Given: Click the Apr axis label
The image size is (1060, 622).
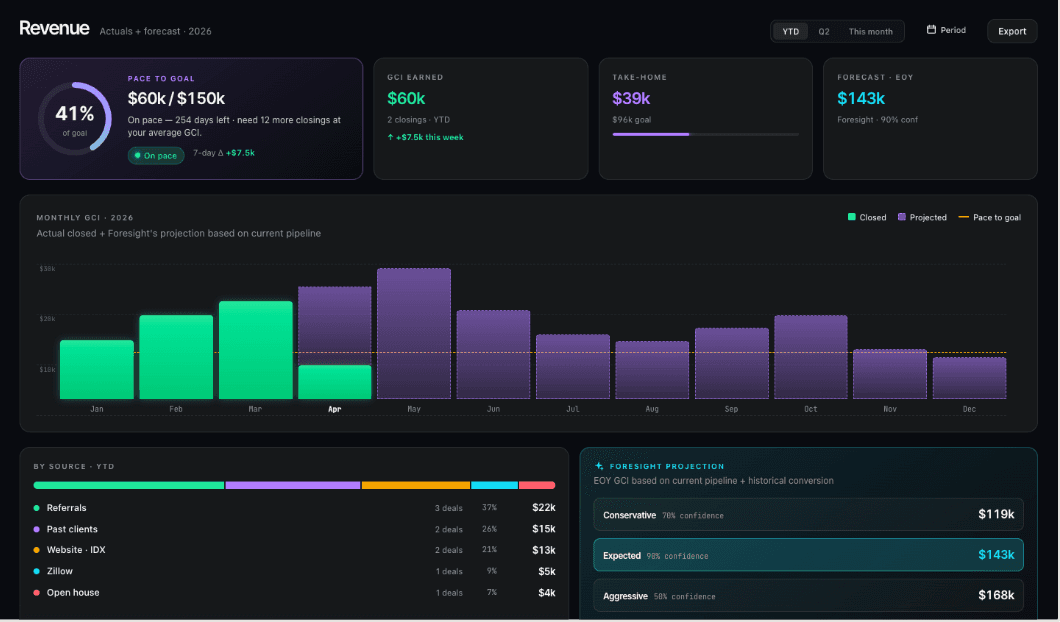Looking at the screenshot, I should click(335, 409).
